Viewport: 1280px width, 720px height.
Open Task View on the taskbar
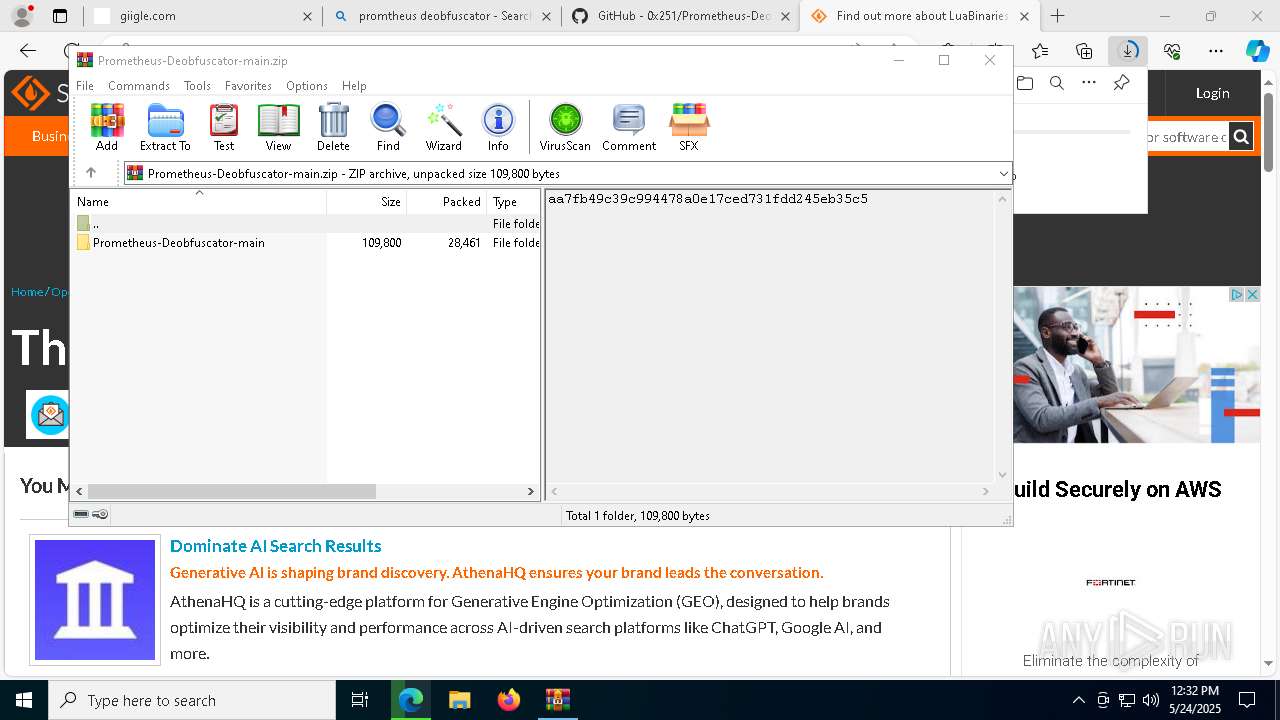coord(360,700)
